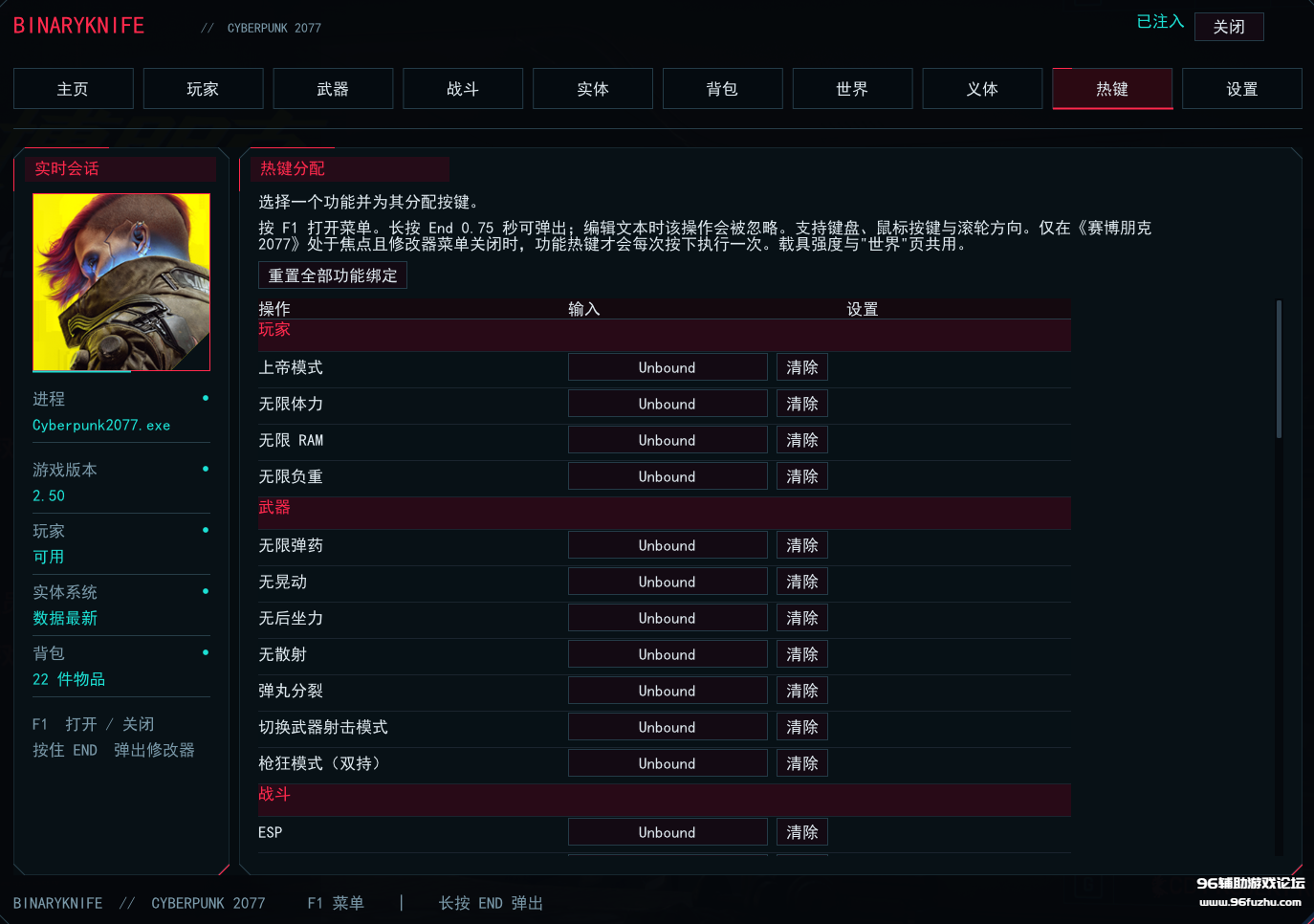Clear the 无限弹药 binding

pos(802,545)
